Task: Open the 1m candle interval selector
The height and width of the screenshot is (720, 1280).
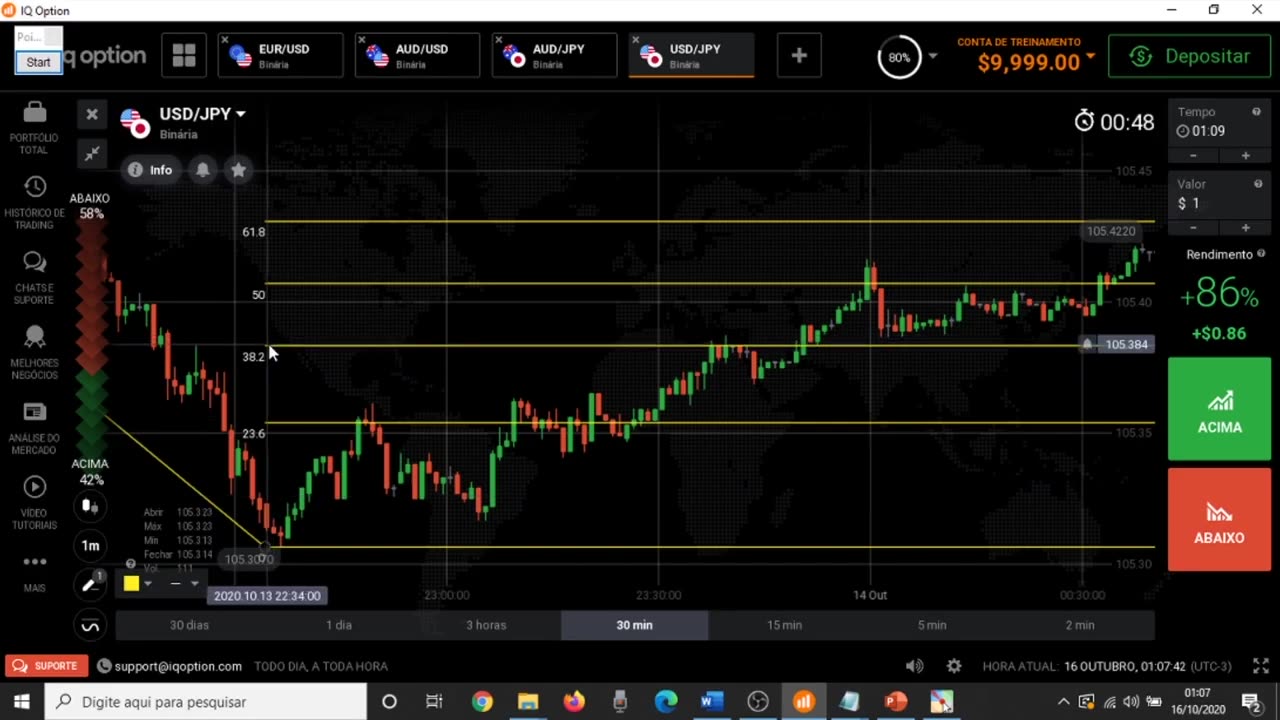Action: [90, 546]
